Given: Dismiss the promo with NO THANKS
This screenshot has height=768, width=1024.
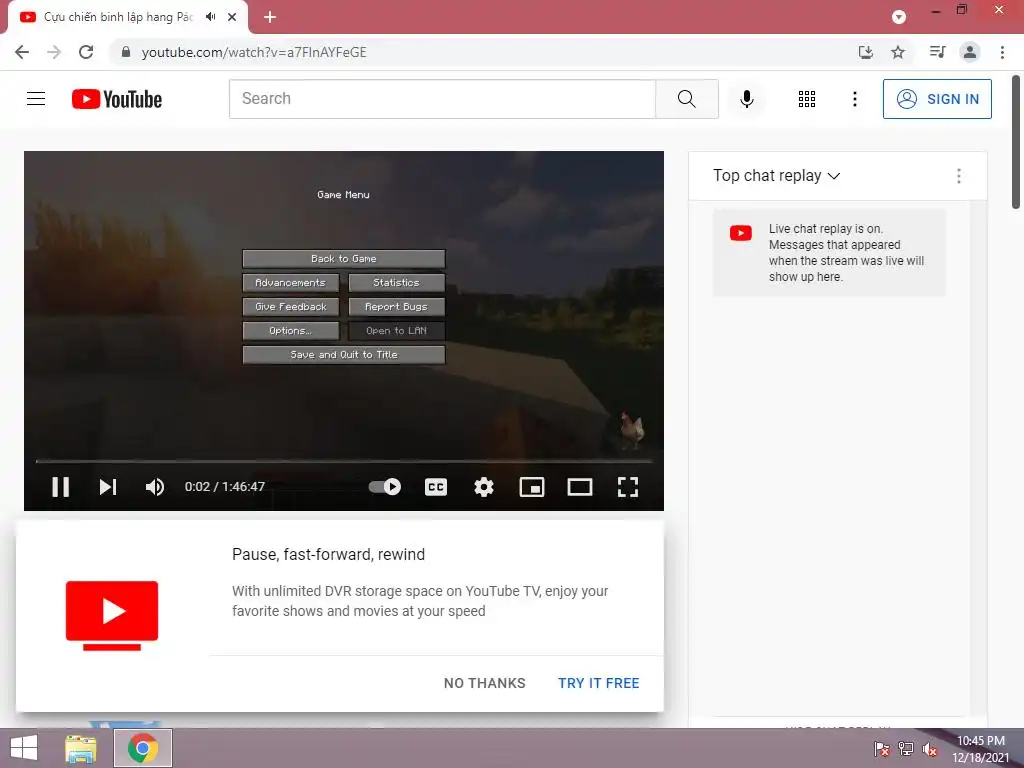Looking at the screenshot, I should (485, 683).
